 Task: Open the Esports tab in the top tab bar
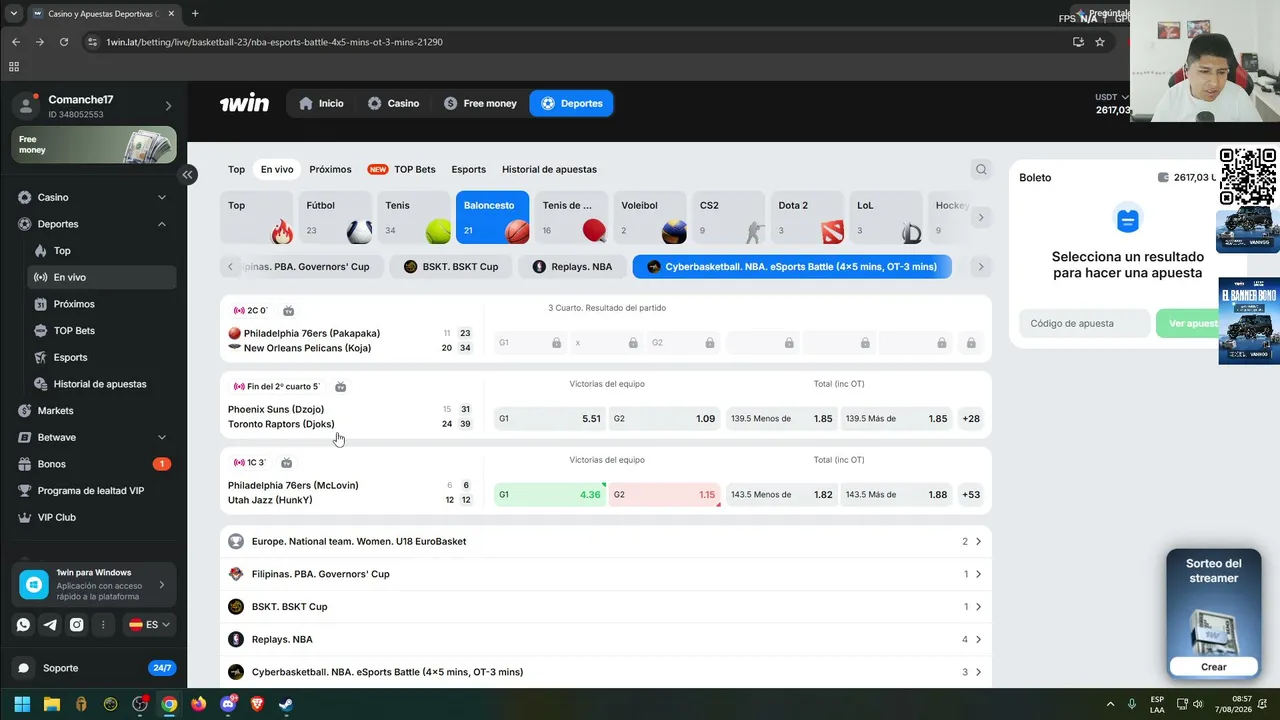tap(468, 169)
